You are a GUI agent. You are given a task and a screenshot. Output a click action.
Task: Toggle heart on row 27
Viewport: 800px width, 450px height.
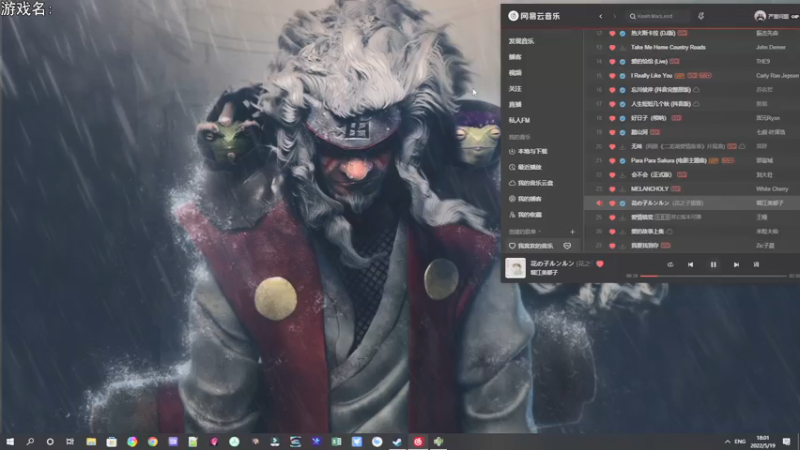[612, 245]
